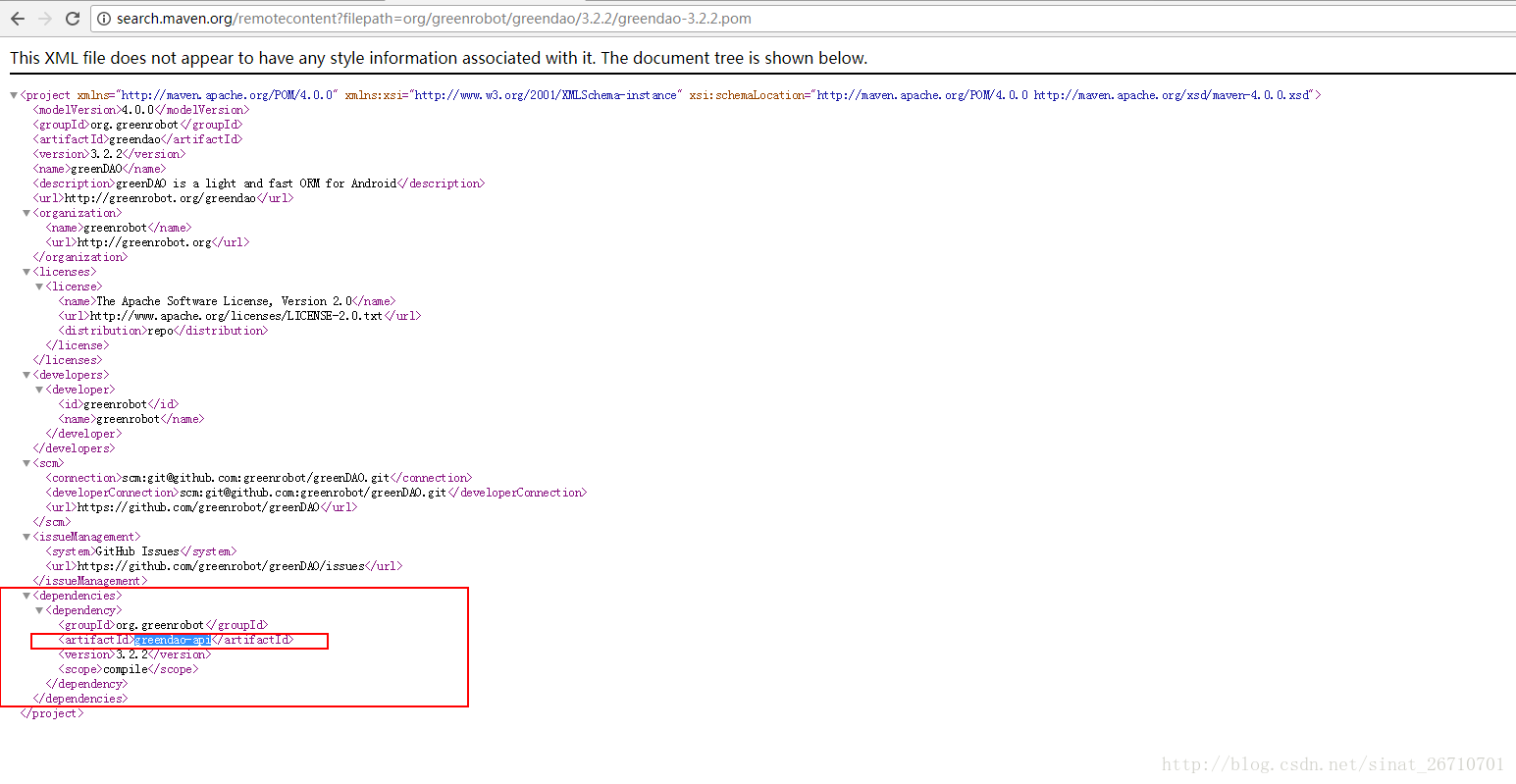
Task: Click the closing /dependencies tag
Action: click(80, 699)
